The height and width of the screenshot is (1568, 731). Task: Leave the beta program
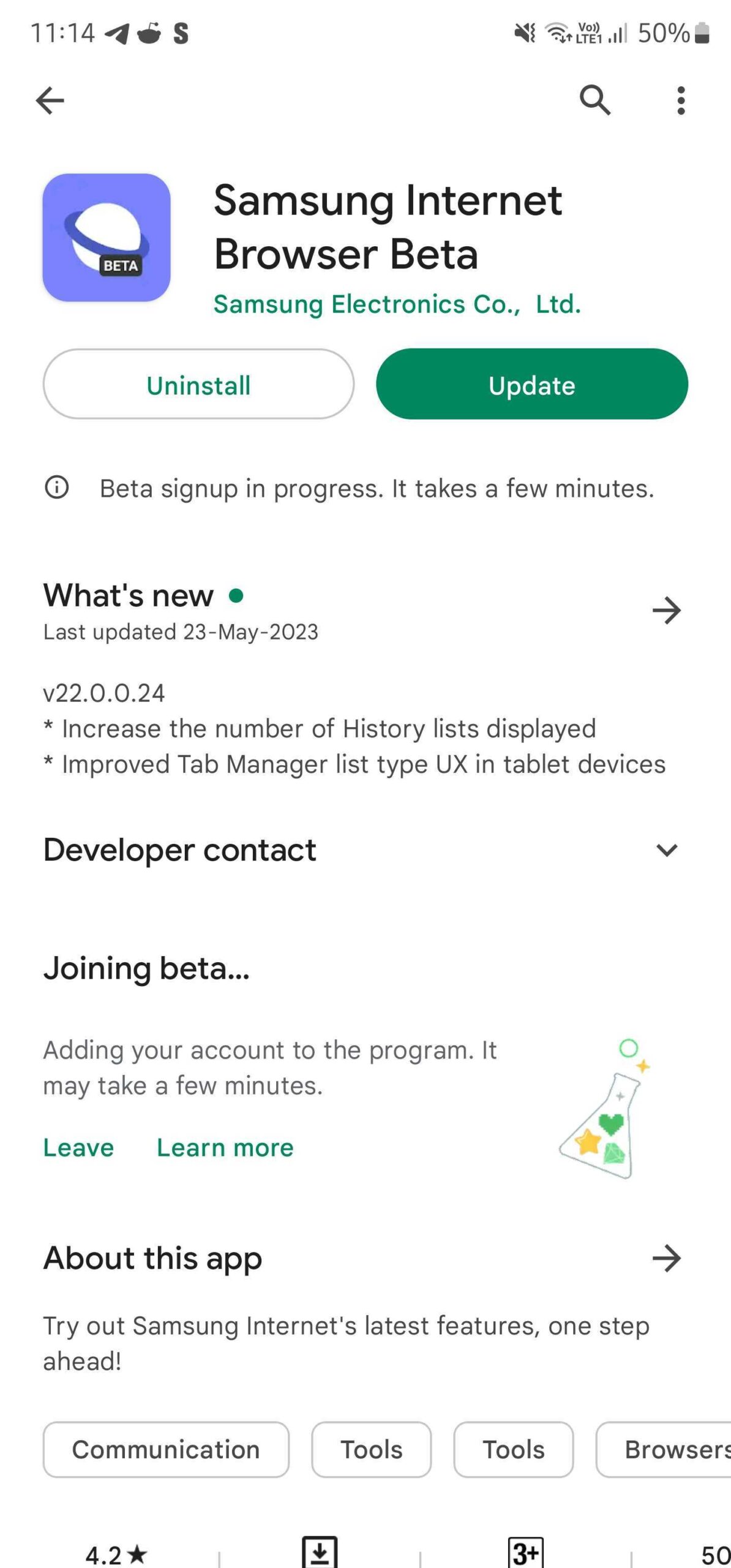click(x=78, y=1148)
